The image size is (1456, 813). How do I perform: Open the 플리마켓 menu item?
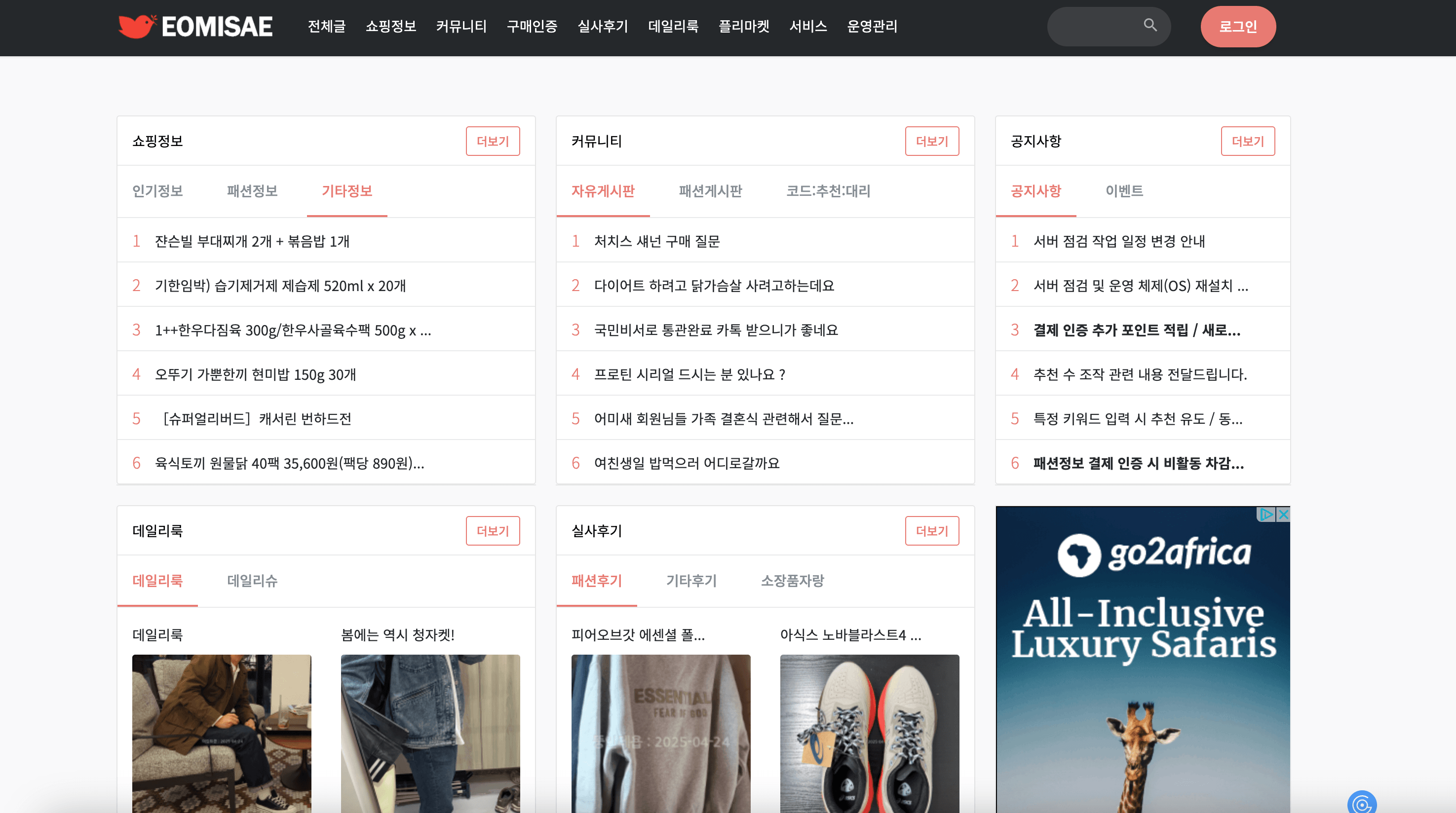click(743, 27)
